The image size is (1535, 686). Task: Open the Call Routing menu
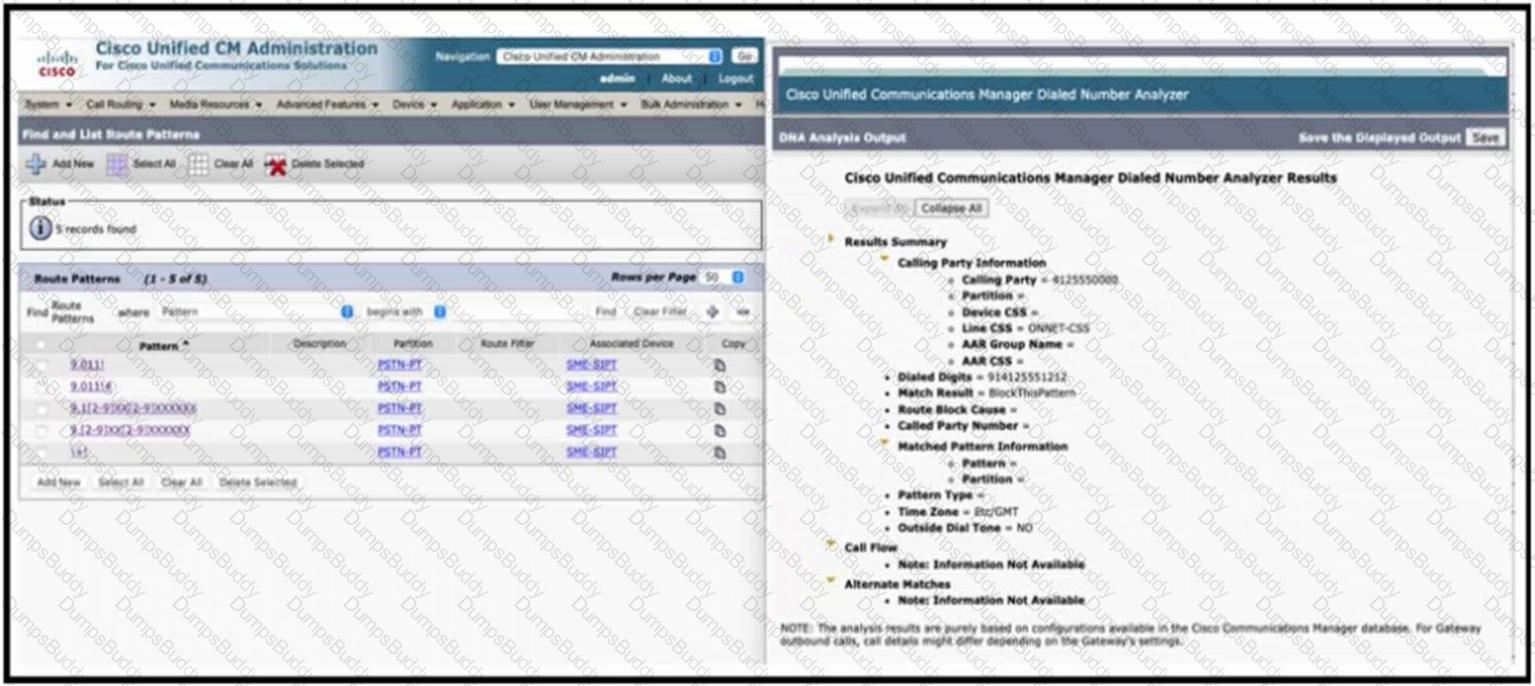pyautogui.click(x=120, y=104)
